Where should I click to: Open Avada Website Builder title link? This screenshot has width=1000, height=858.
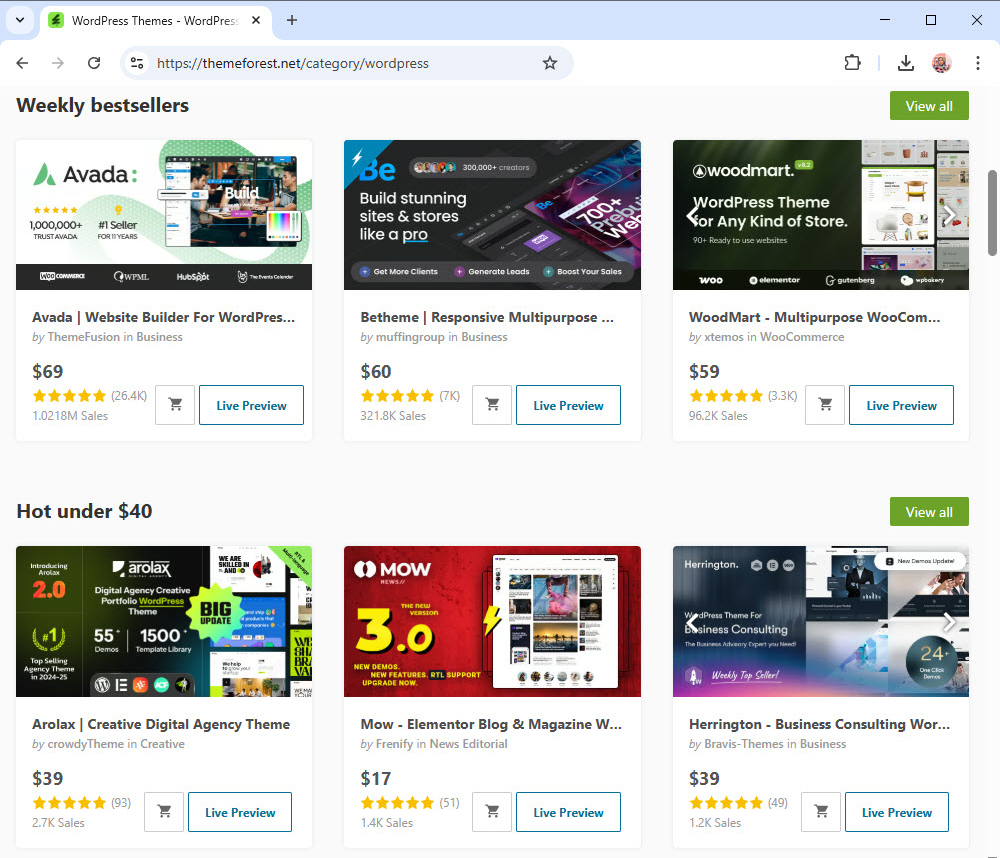click(163, 317)
